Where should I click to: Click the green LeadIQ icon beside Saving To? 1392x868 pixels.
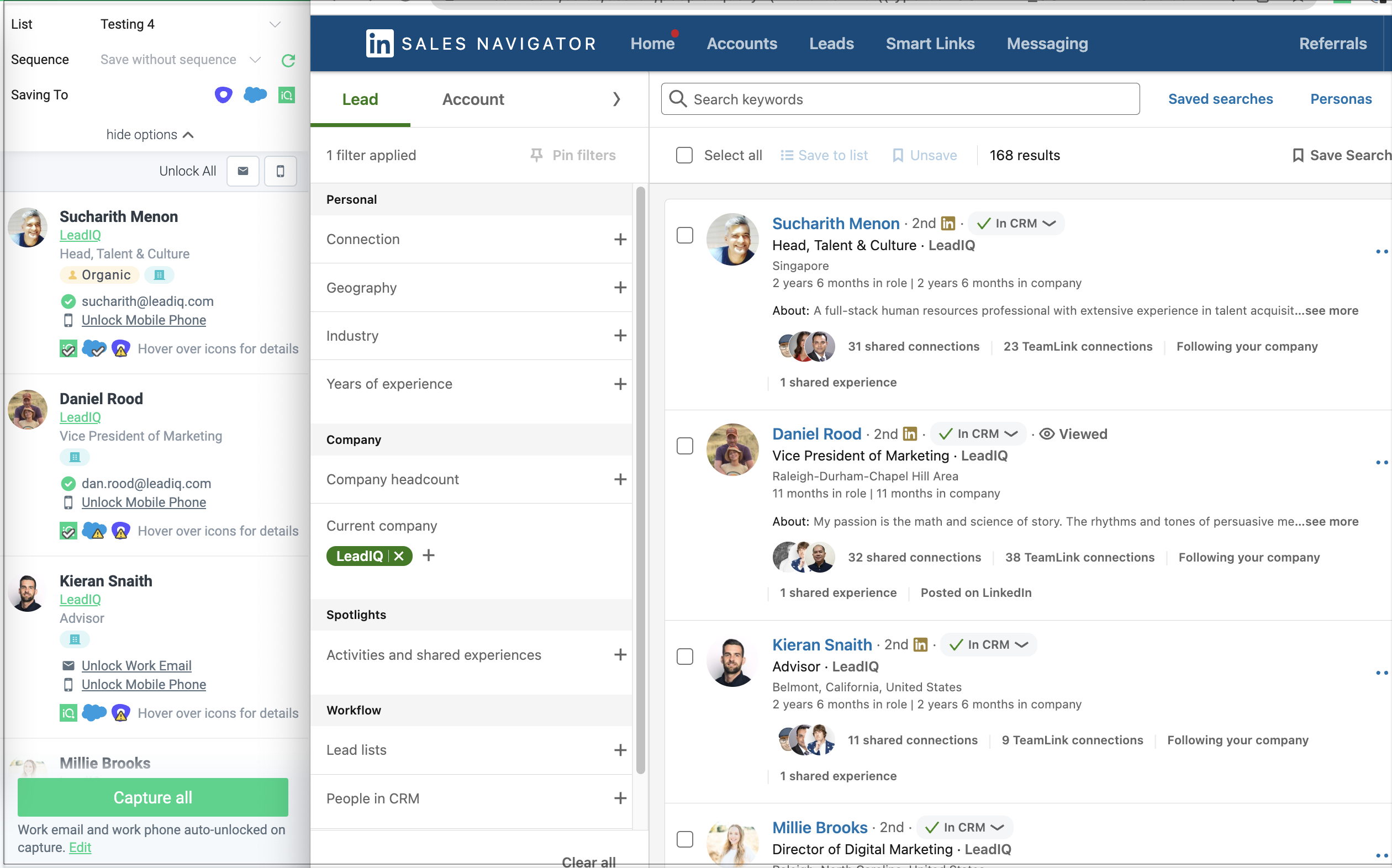(286, 95)
